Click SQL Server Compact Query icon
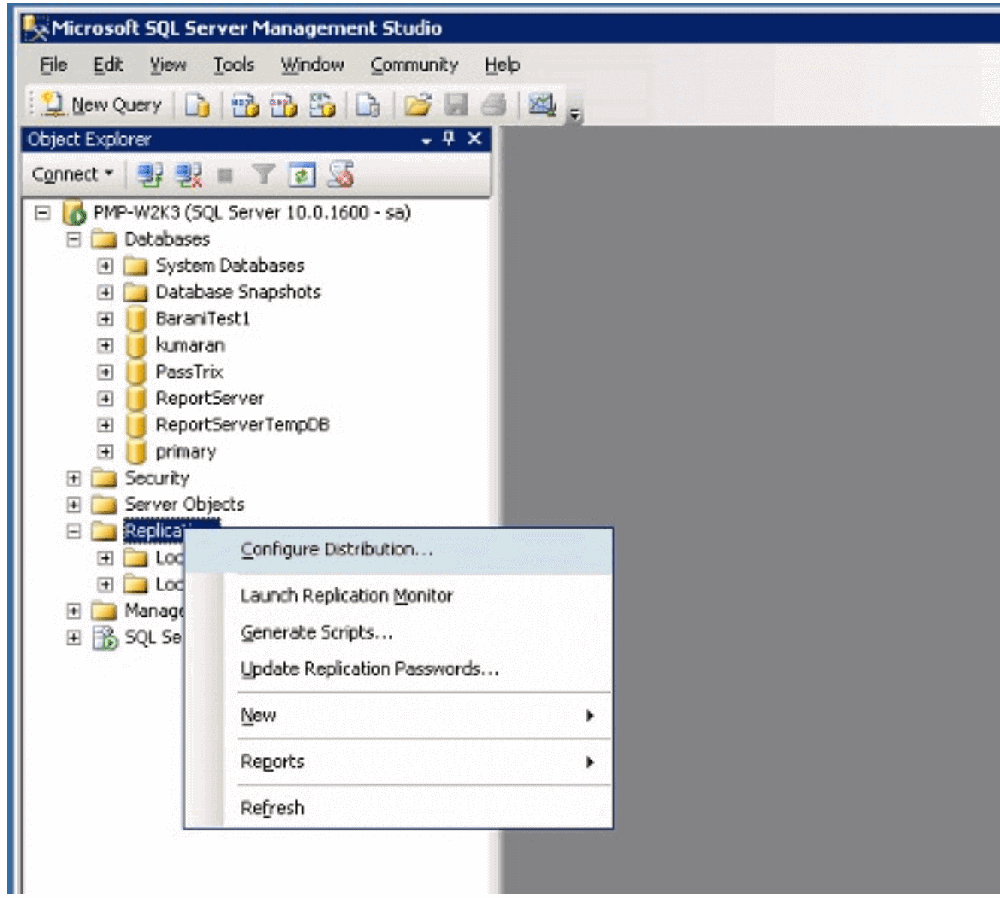The height and width of the screenshot is (898, 1000). (x=367, y=105)
